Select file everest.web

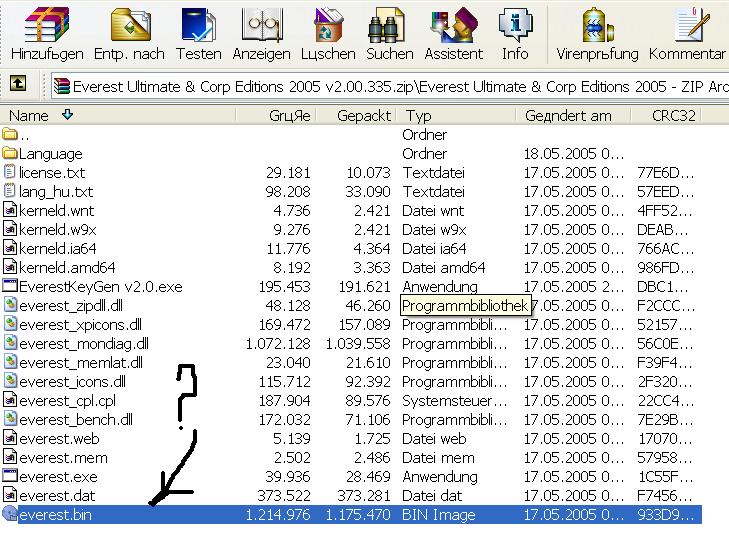pyautogui.click(x=59, y=438)
